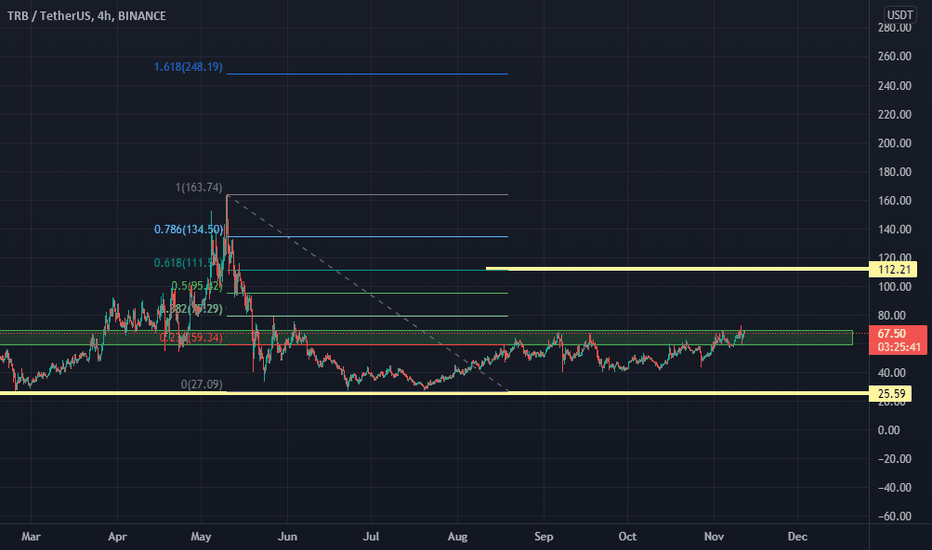Screen dimensions: 932x550
Task: Click the Jun label on time axis
Action: coord(287,536)
